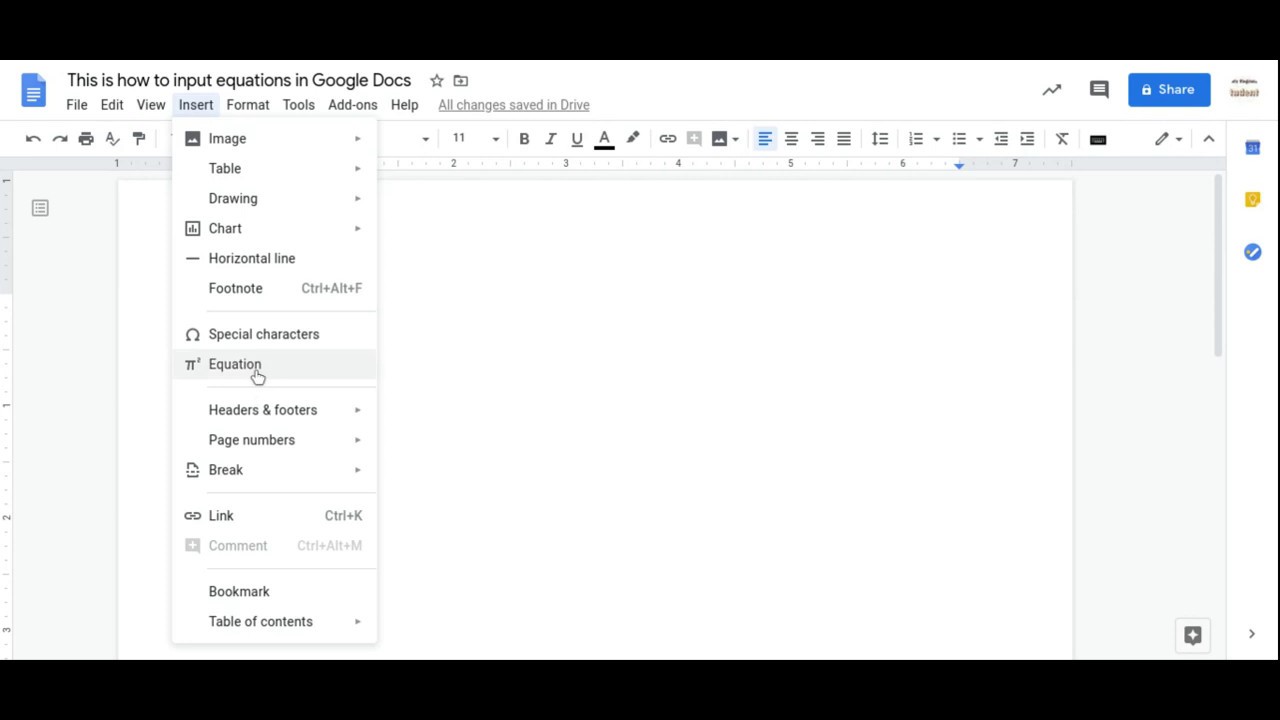Image resolution: width=1280 pixels, height=720 pixels.
Task: Show the document outline
Action: [40, 208]
